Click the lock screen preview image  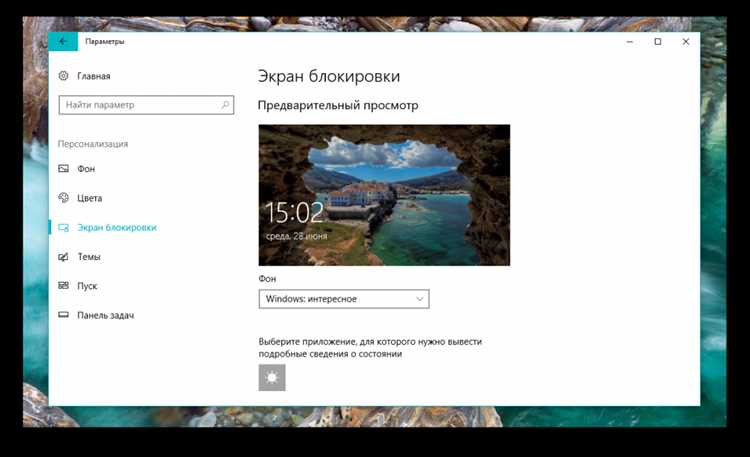(x=384, y=195)
